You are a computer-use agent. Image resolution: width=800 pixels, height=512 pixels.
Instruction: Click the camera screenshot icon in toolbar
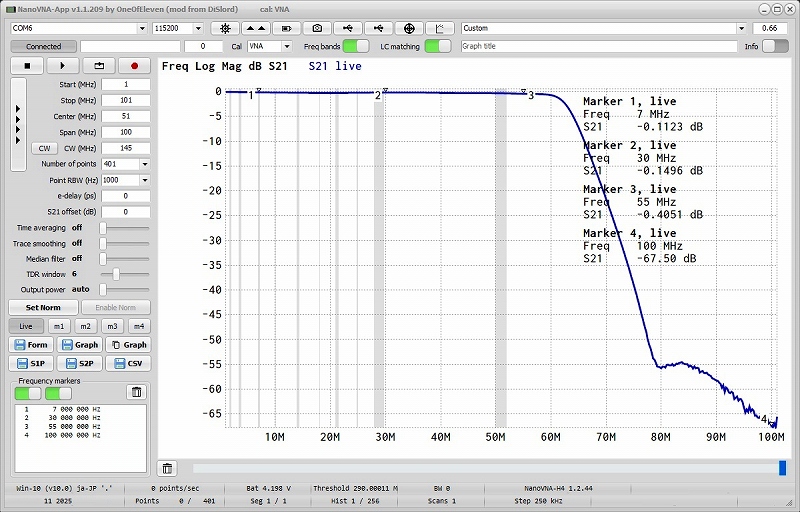pyautogui.click(x=318, y=29)
